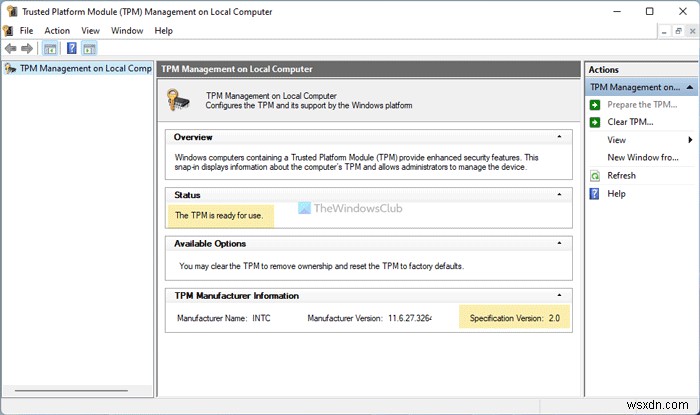Open the View menu

(90, 31)
